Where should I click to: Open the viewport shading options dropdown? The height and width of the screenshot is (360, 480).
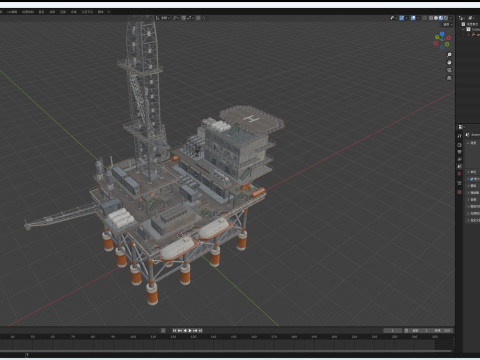click(451, 18)
